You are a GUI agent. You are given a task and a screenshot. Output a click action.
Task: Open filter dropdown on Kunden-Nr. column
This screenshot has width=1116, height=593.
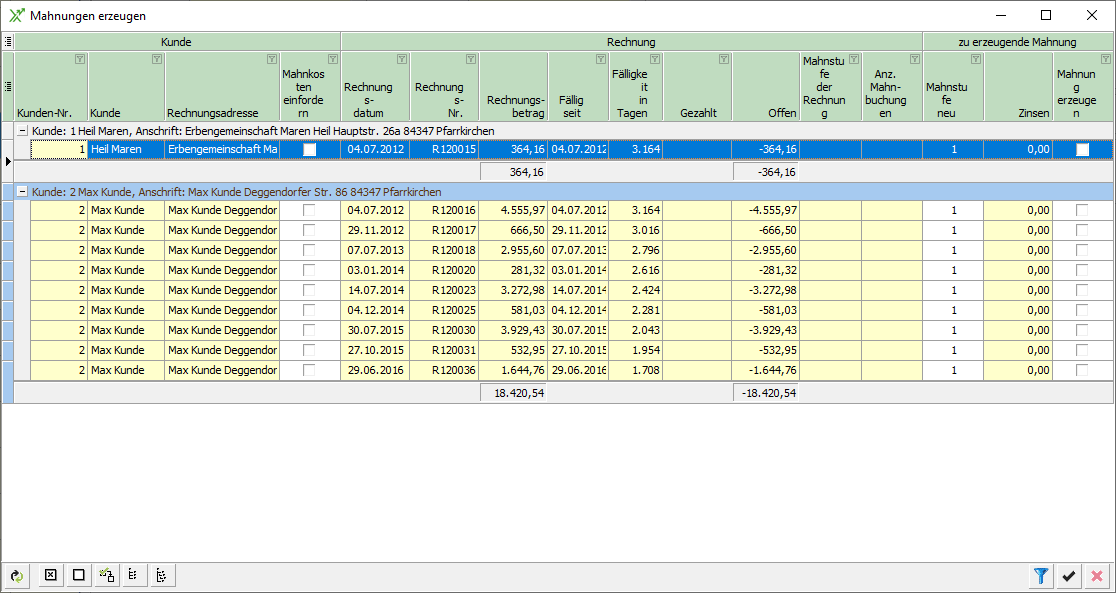79,60
